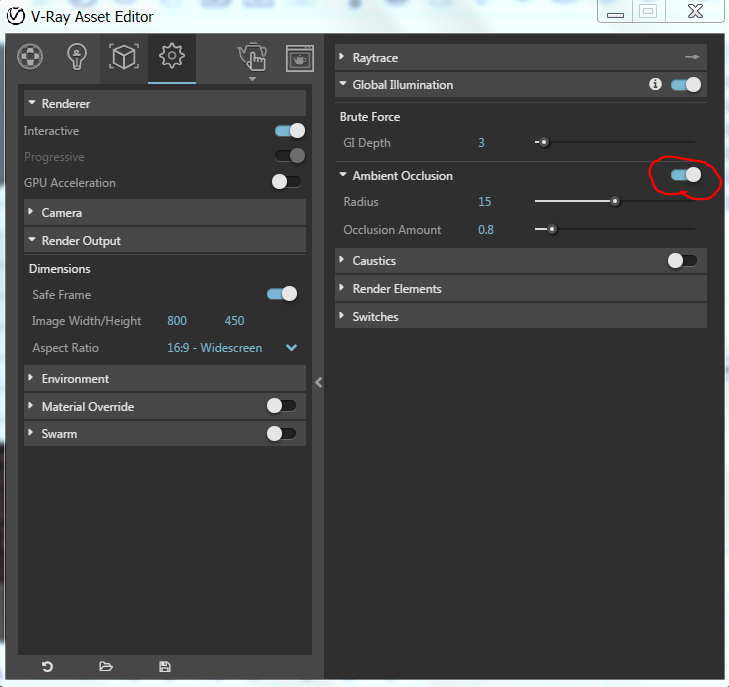729x687 pixels.
Task: Load render settings from file icon
Action: pos(106,667)
